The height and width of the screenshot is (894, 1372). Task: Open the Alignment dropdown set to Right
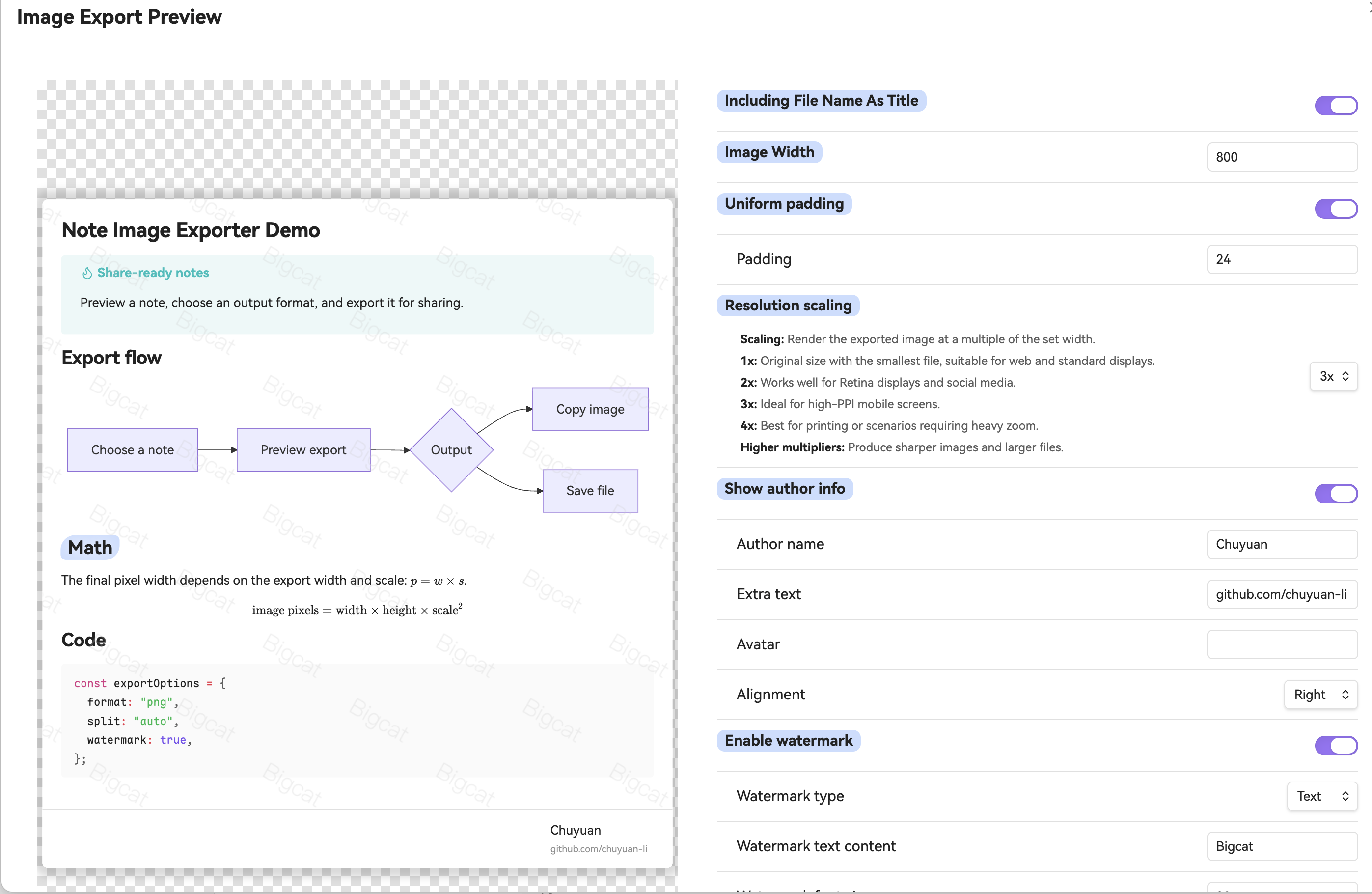(1321, 695)
